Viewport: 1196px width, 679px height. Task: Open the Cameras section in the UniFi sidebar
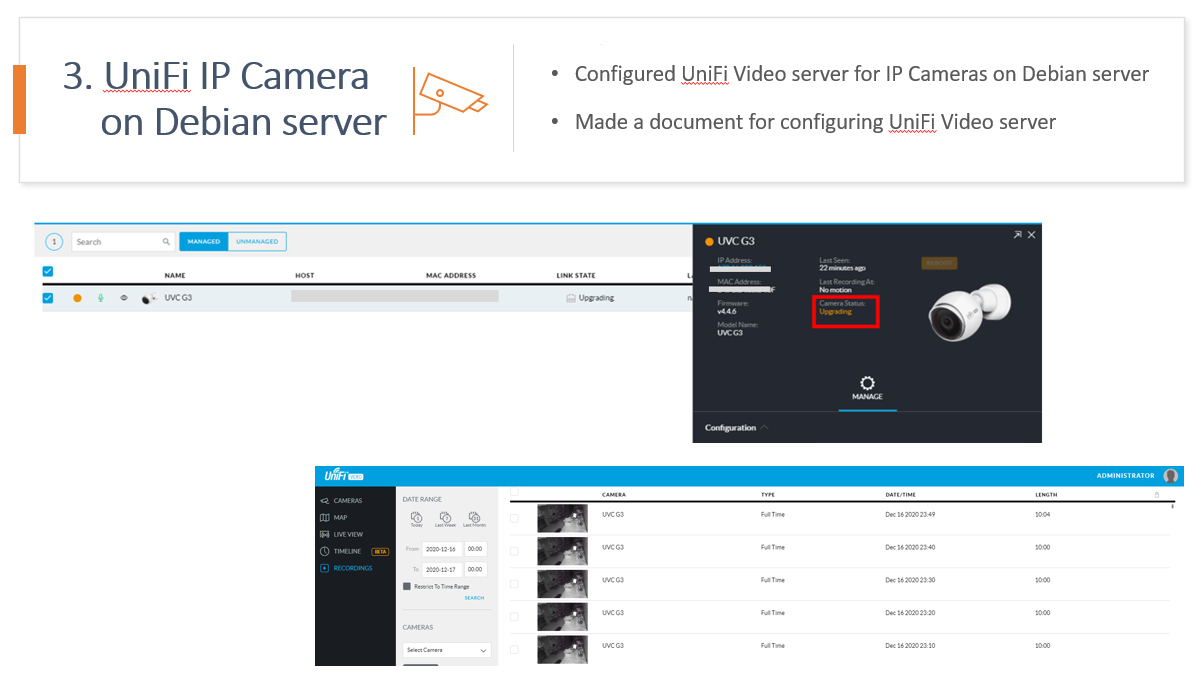pyautogui.click(x=341, y=500)
